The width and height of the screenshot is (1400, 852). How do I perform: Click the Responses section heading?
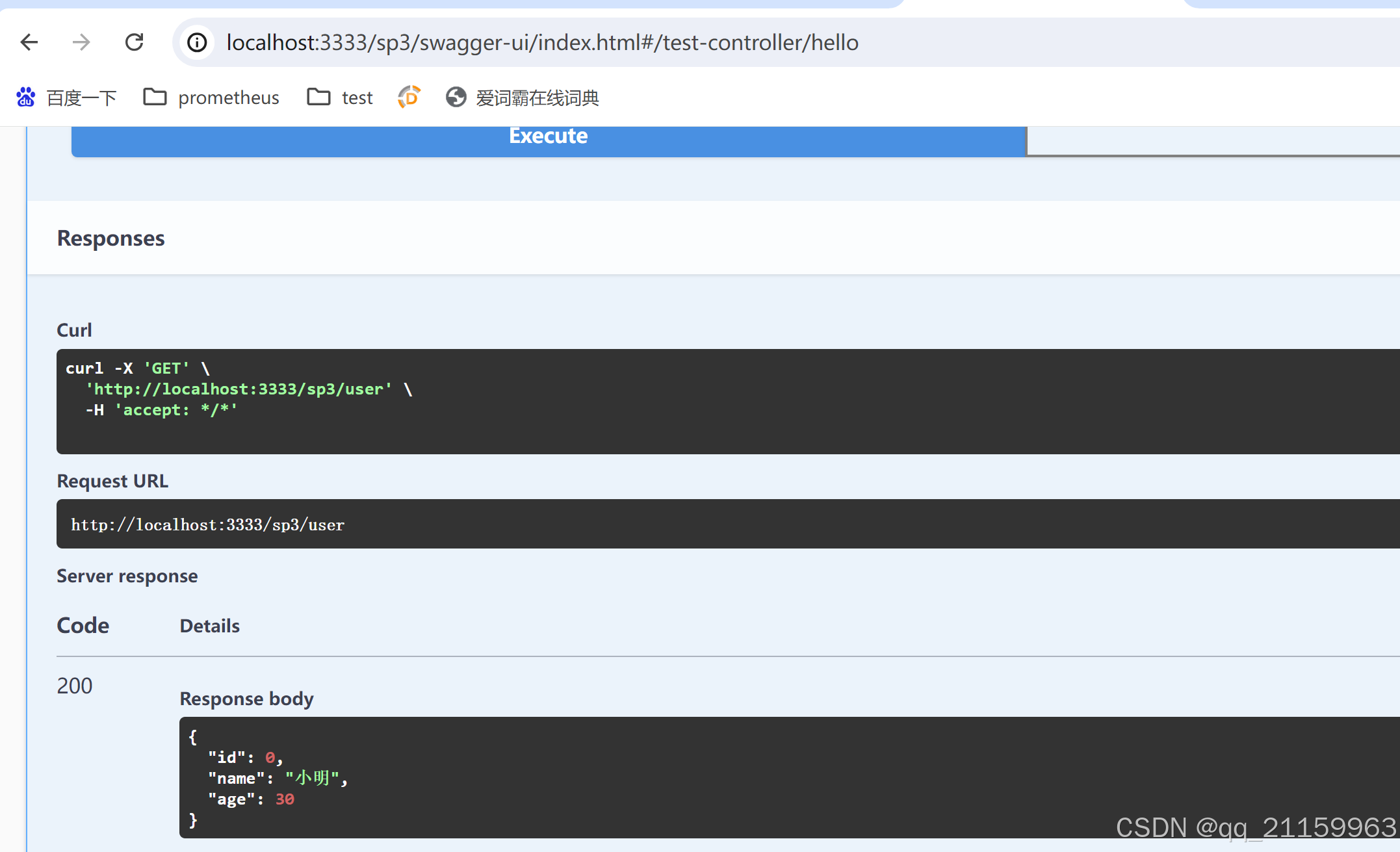click(110, 238)
